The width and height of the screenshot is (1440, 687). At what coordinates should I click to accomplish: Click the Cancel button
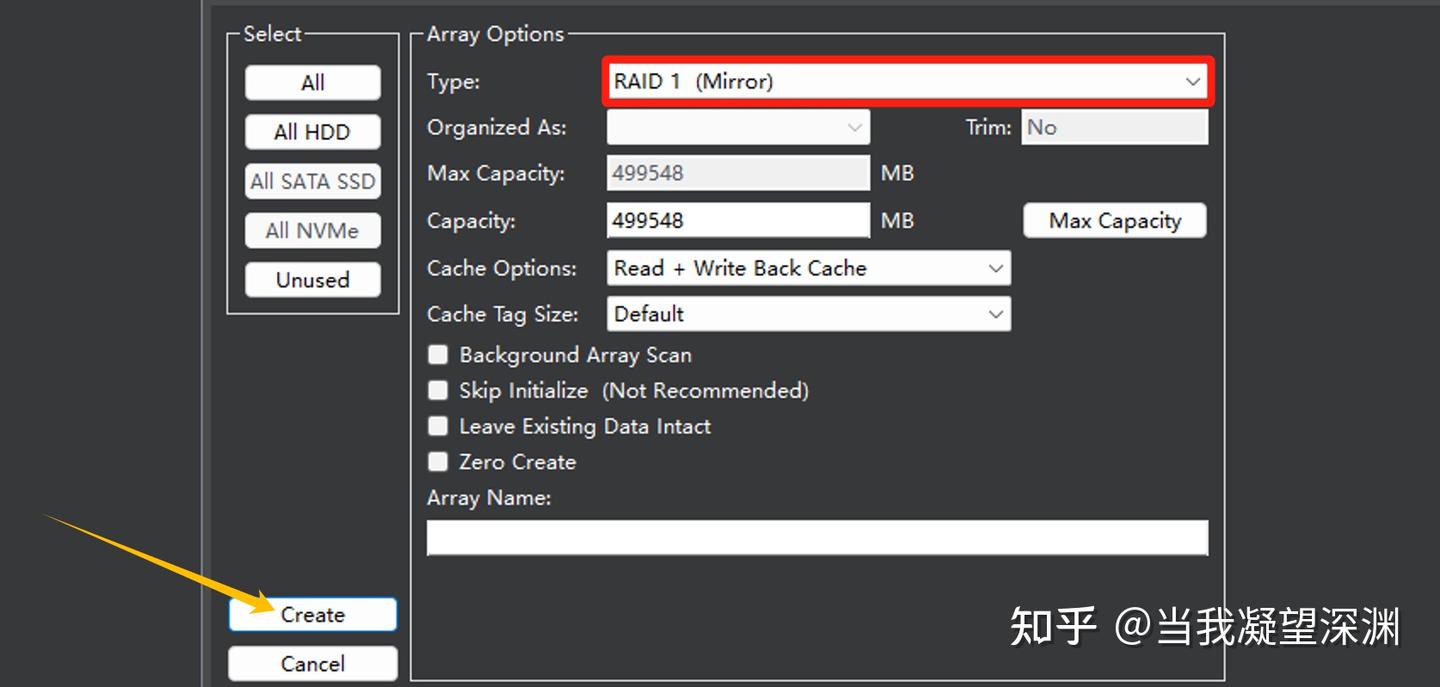point(312,662)
